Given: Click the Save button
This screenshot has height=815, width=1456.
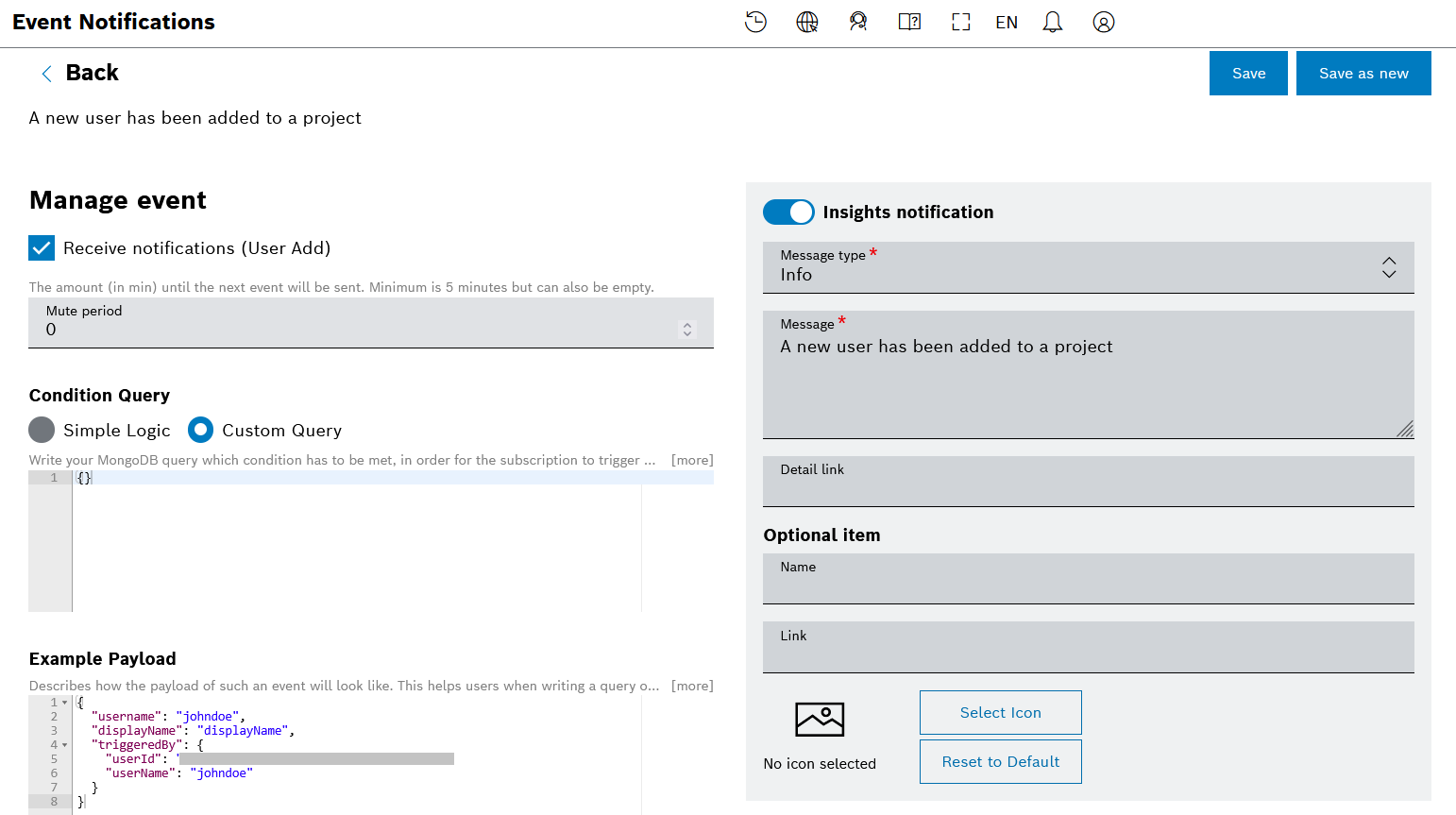Looking at the screenshot, I should [x=1248, y=74].
